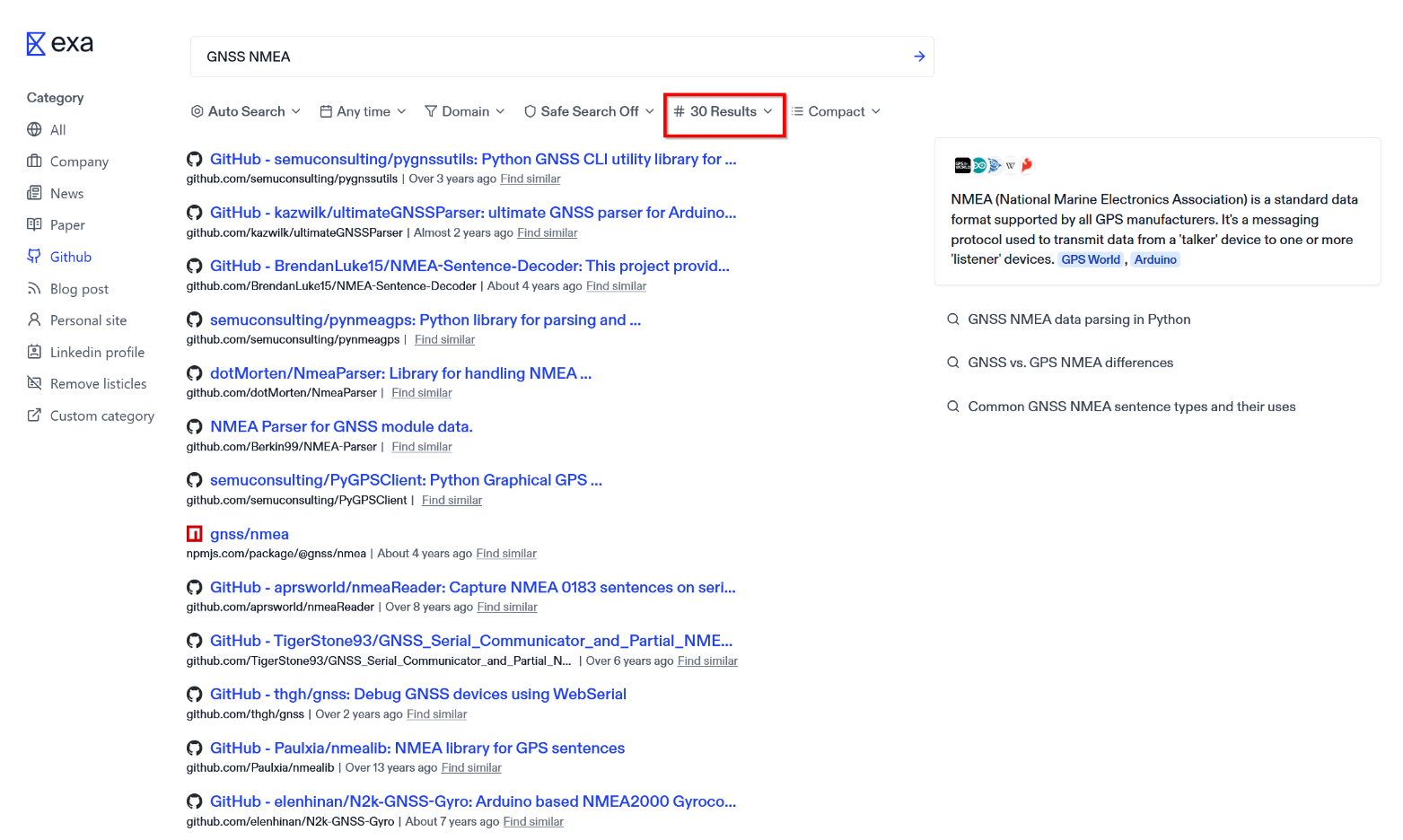Click the Exa logo icon
The height and width of the screenshot is (840, 1403).
35,42
